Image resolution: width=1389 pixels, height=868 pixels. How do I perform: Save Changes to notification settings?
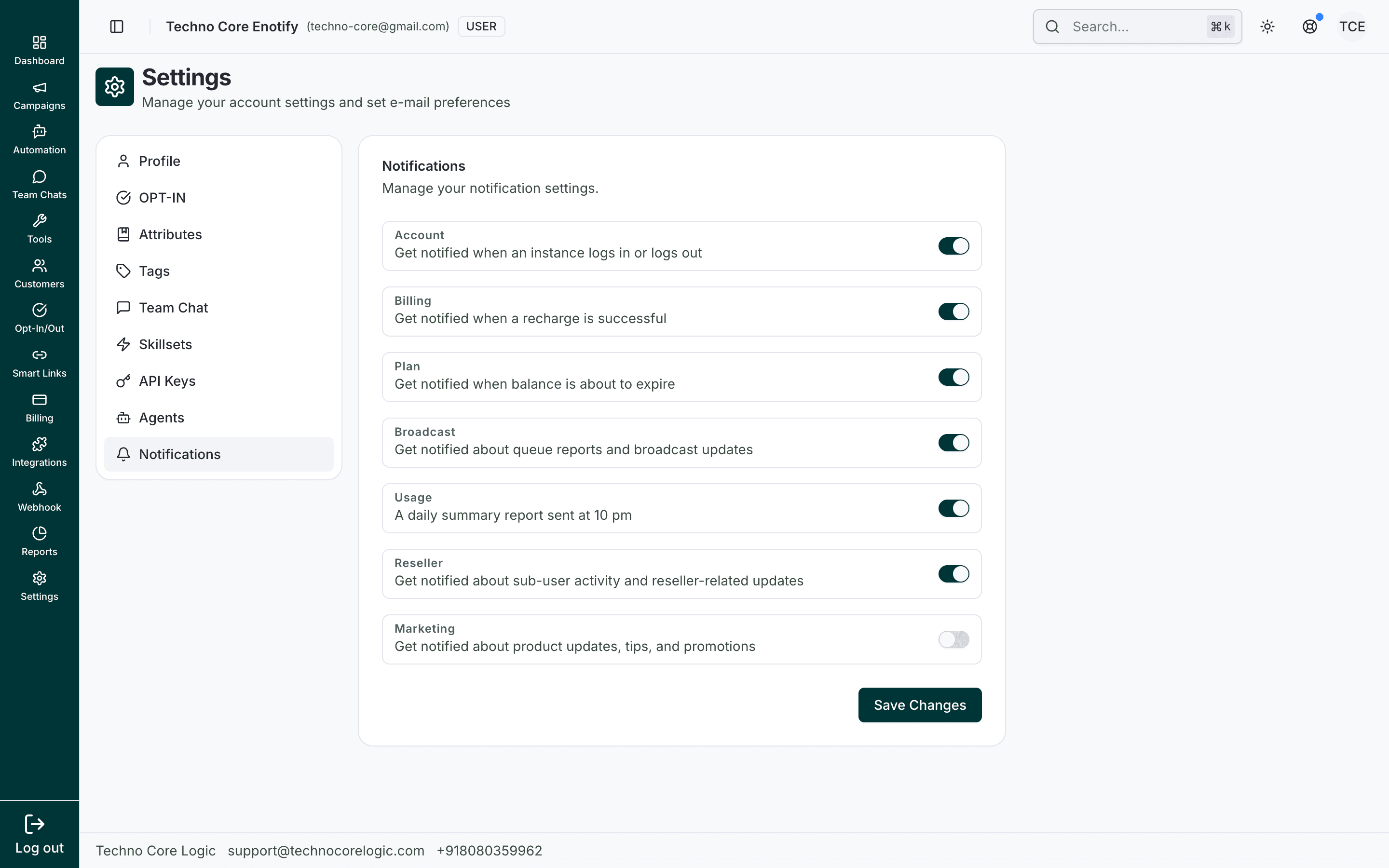pos(920,705)
